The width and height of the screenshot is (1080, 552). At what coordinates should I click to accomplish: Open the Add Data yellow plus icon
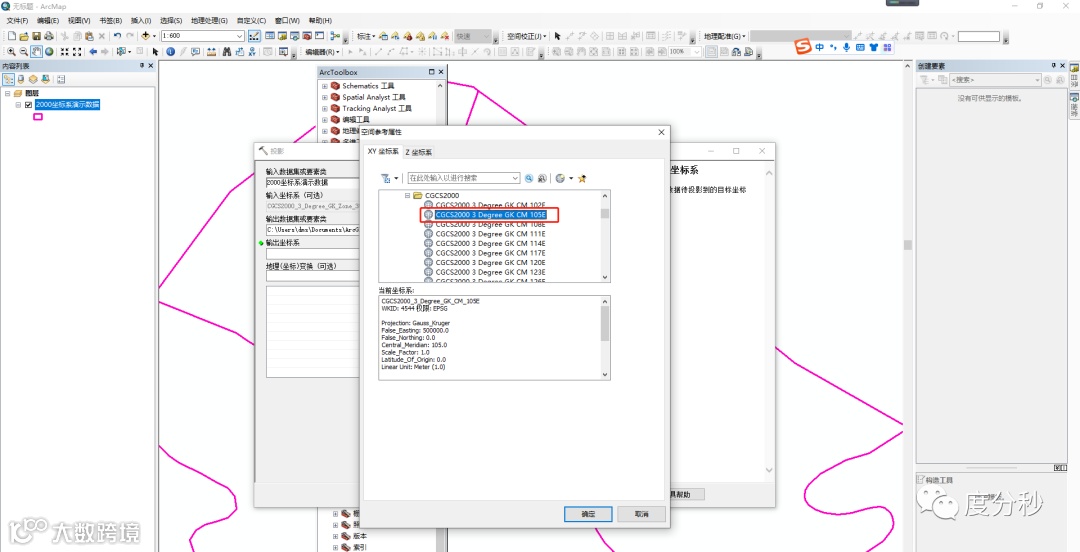[x=145, y=36]
